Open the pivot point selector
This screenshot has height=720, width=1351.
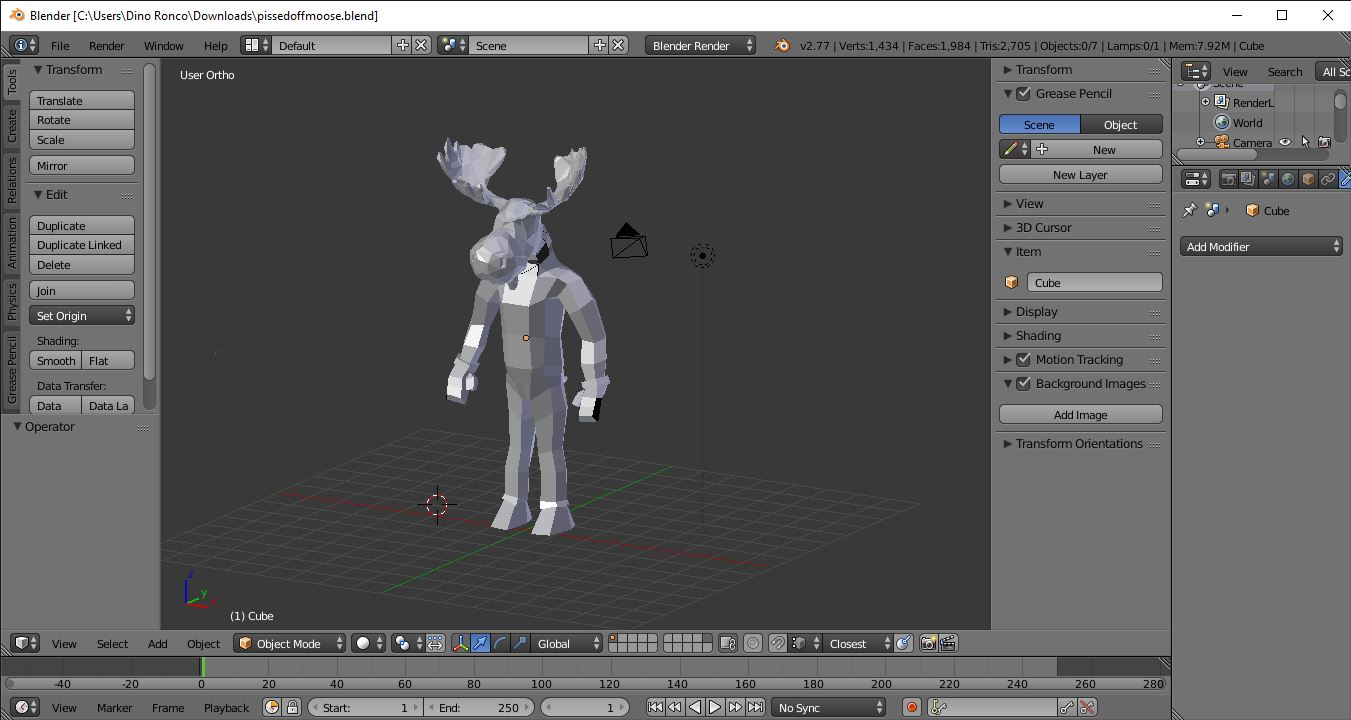point(408,643)
